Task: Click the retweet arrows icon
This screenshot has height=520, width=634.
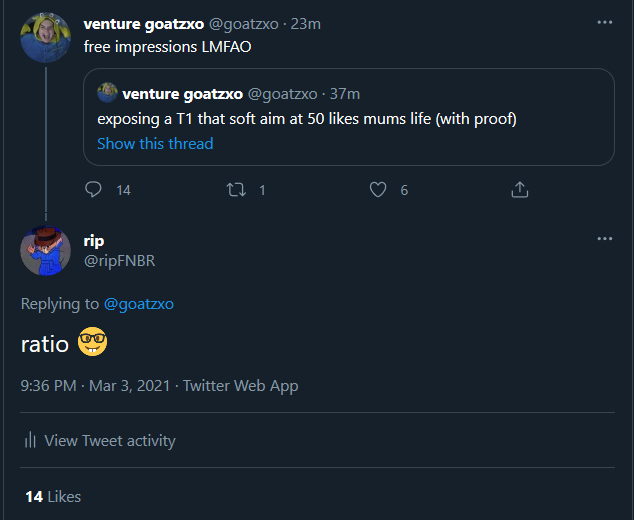Action: pos(236,189)
